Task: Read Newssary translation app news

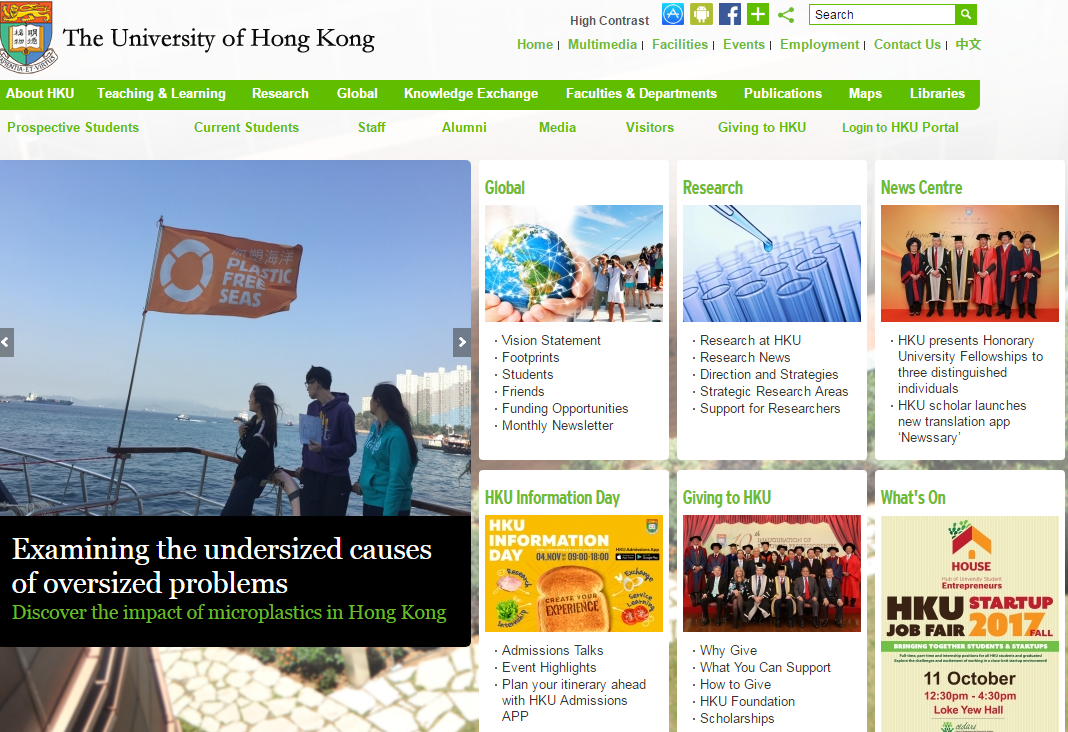Action: (962, 421)
